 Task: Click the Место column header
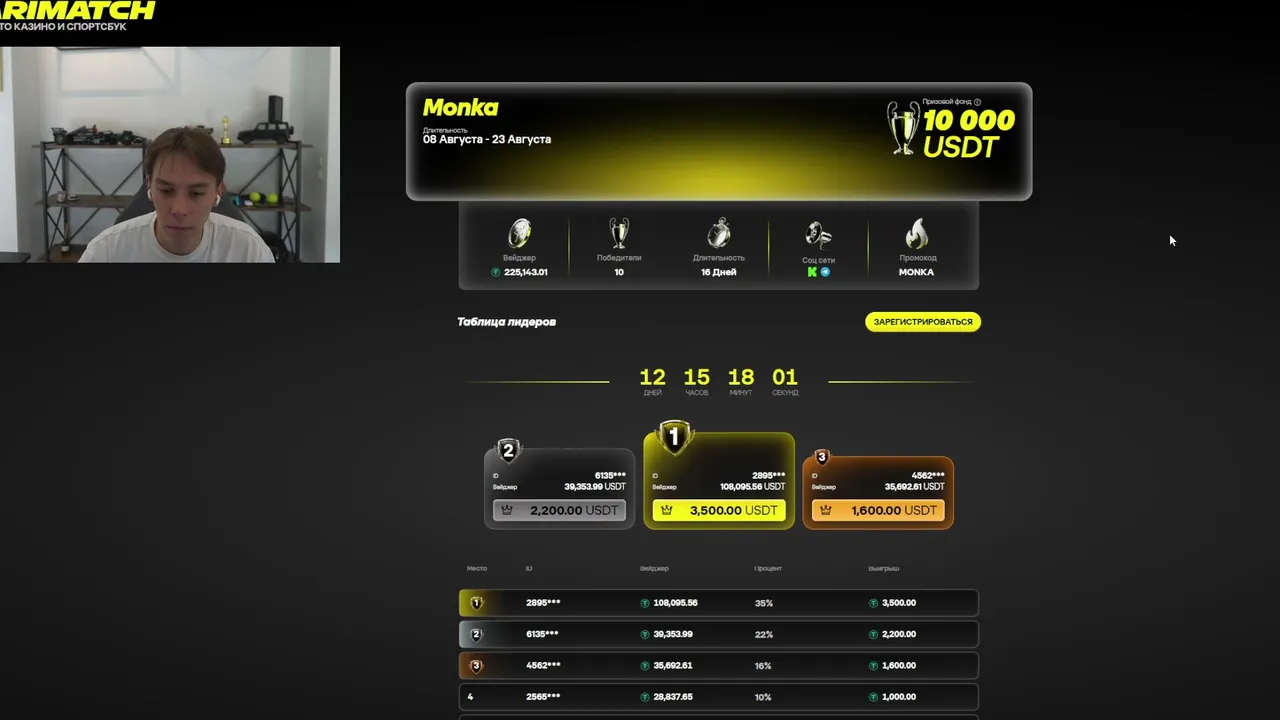pos(477,568)
